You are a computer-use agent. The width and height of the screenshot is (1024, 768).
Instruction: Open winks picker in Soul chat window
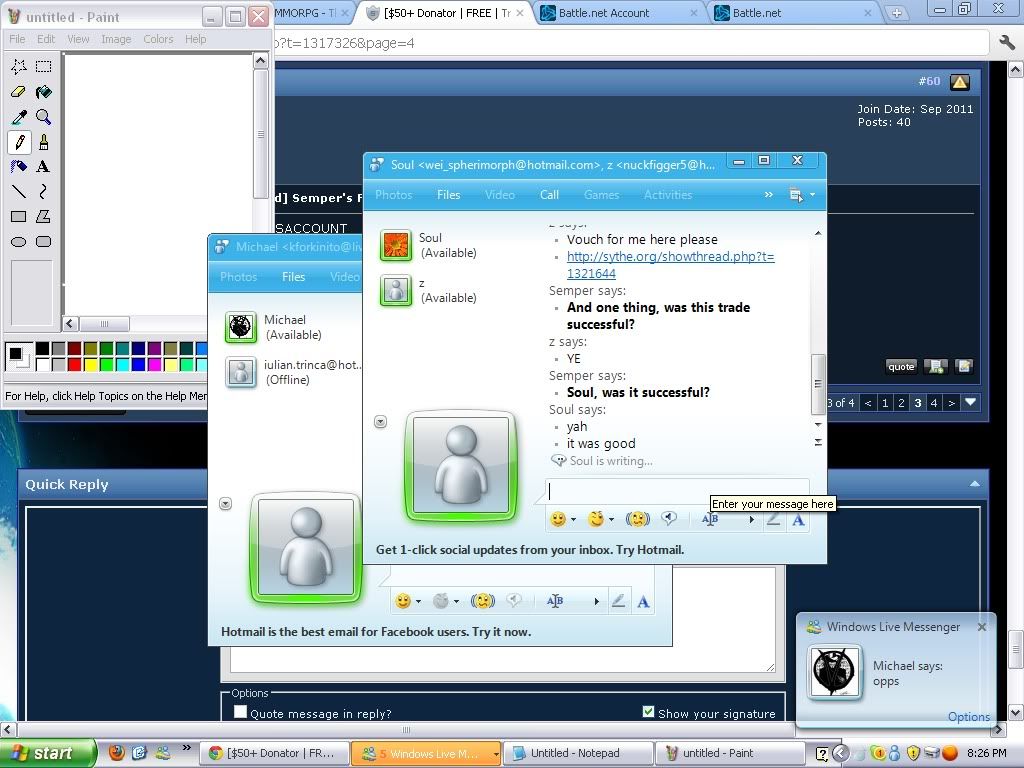596,519
